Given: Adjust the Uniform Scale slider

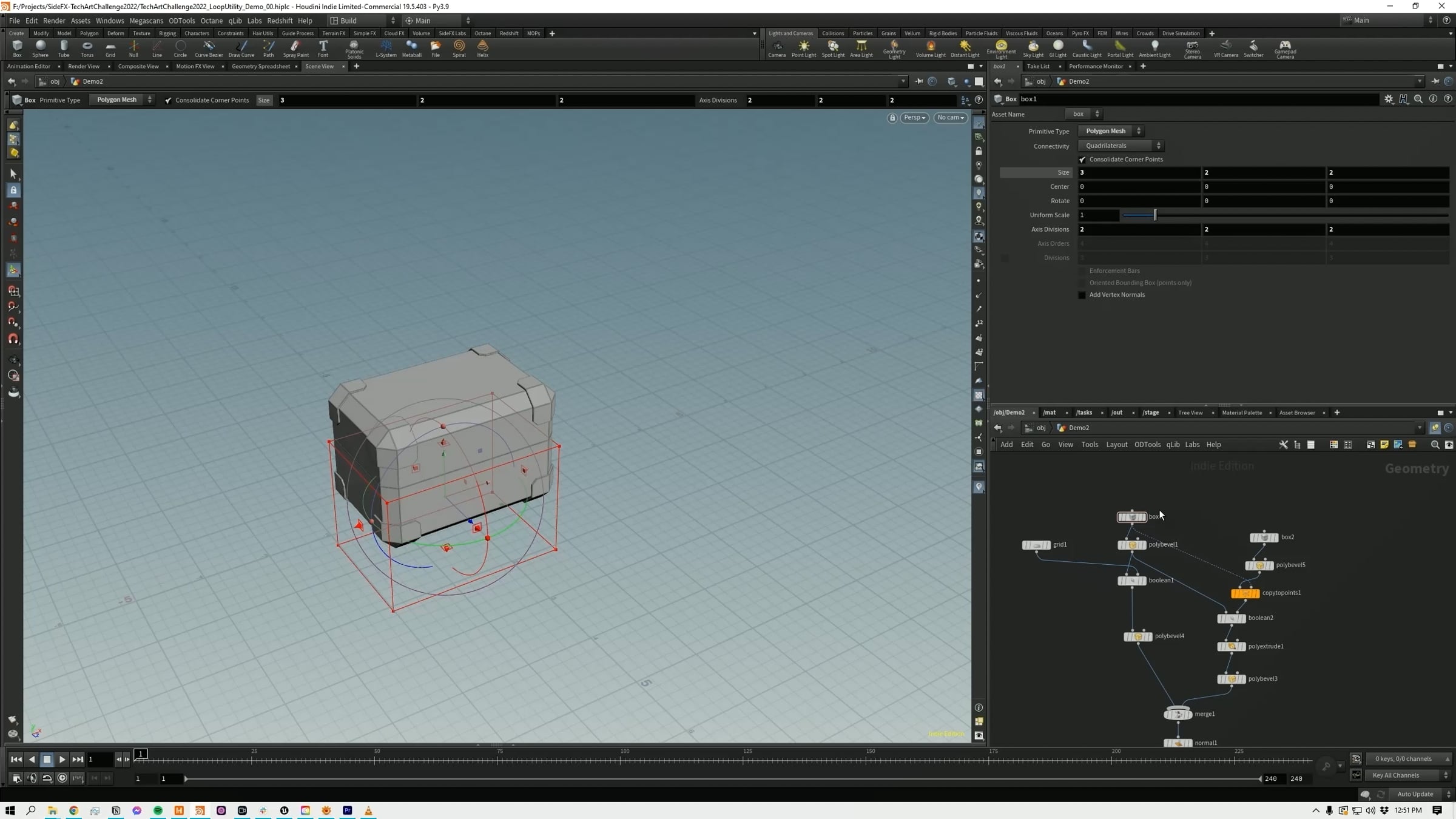Looking at the screenshot, I should pyautogui.click(x=1154, y=215).
